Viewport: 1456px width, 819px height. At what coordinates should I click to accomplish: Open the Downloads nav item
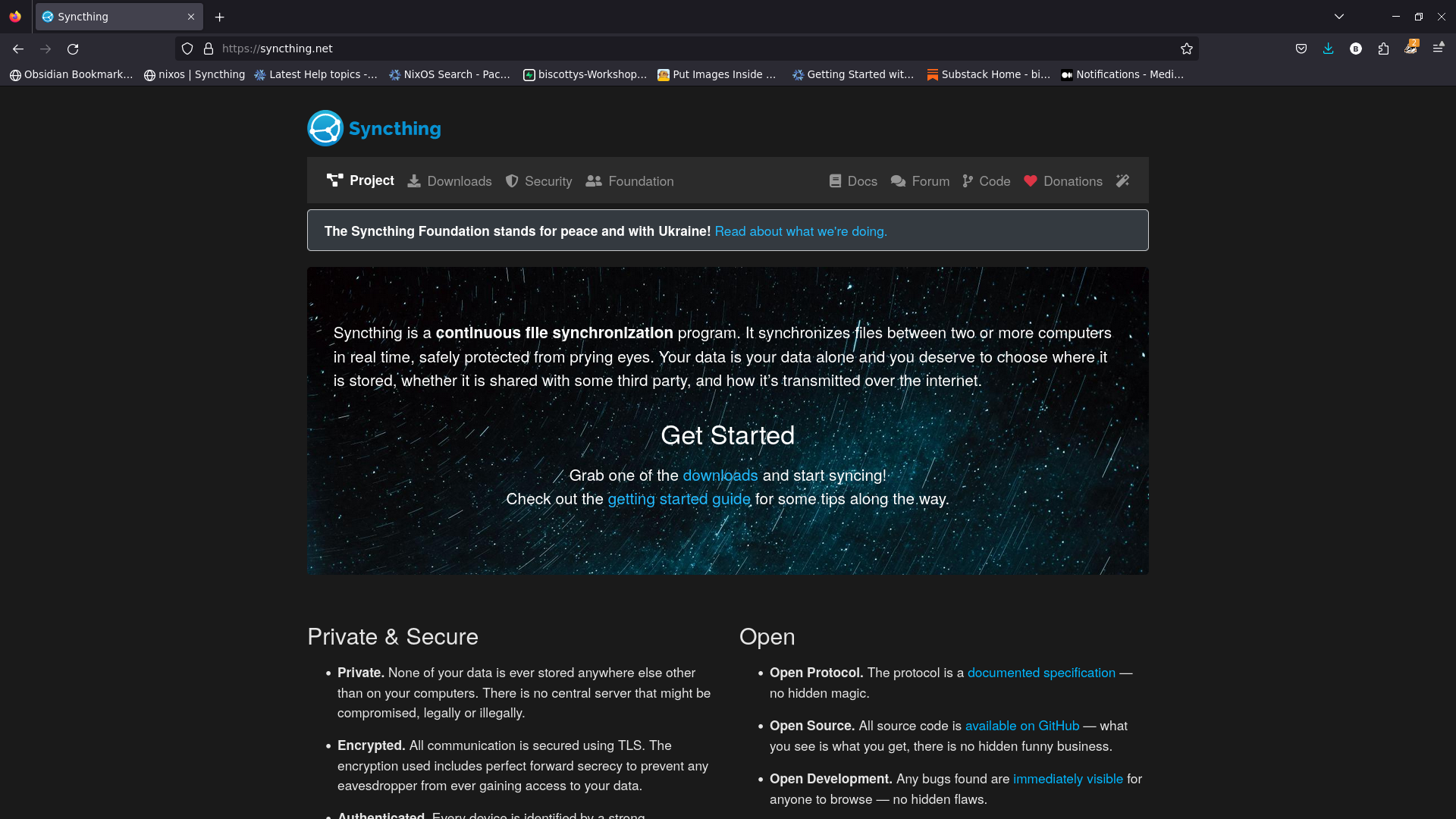coord(449,181)
